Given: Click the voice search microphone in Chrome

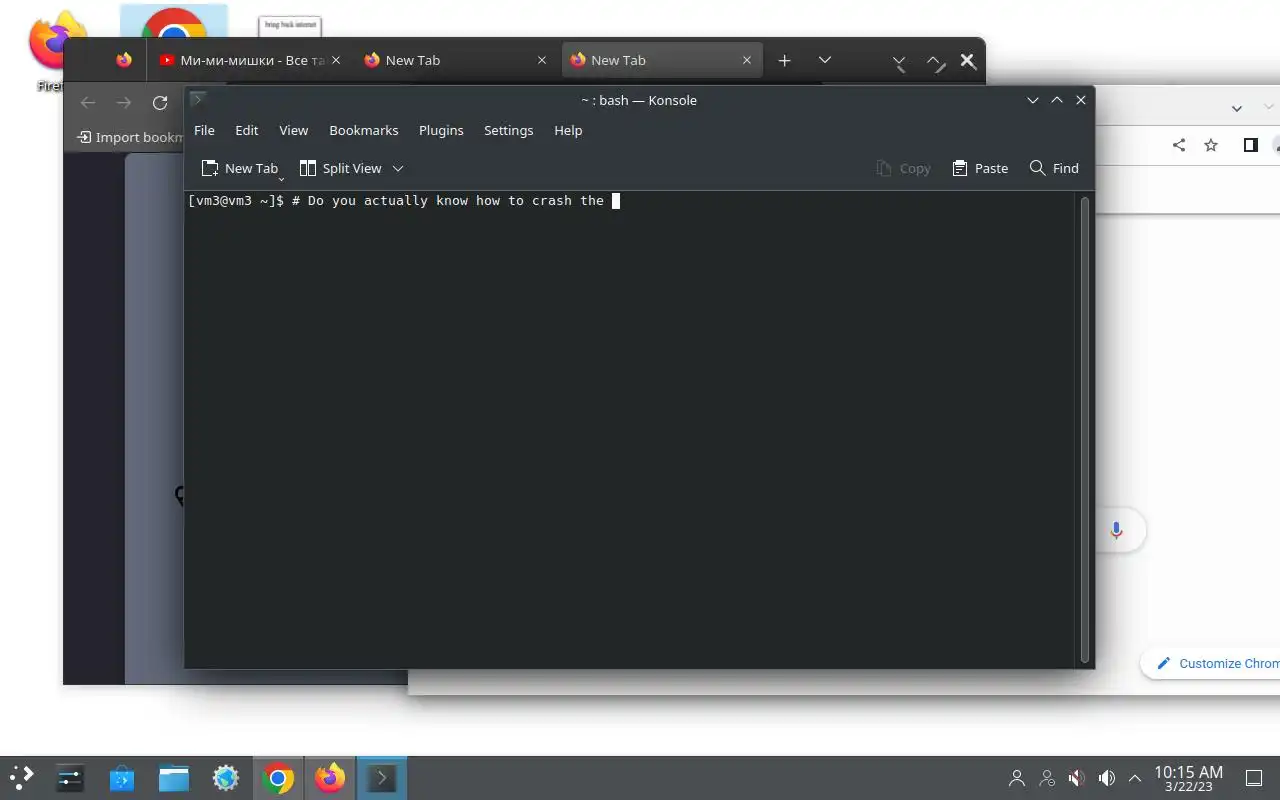Looking at the screenshot, I should coord(1117,530).
